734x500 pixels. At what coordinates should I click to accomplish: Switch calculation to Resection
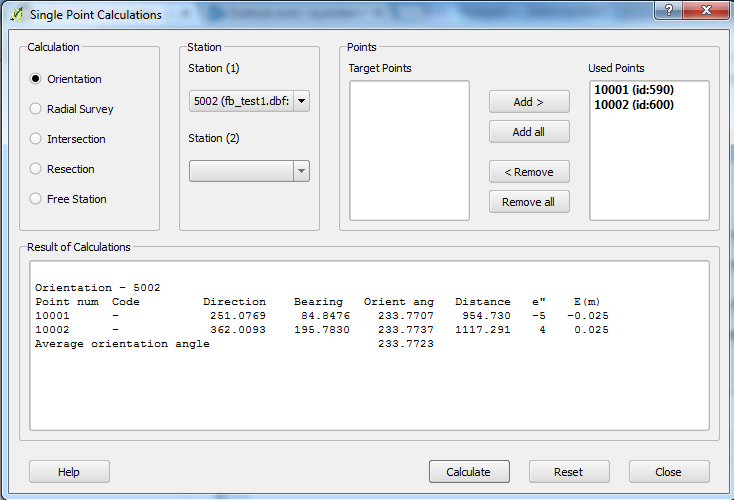(37, 169)
